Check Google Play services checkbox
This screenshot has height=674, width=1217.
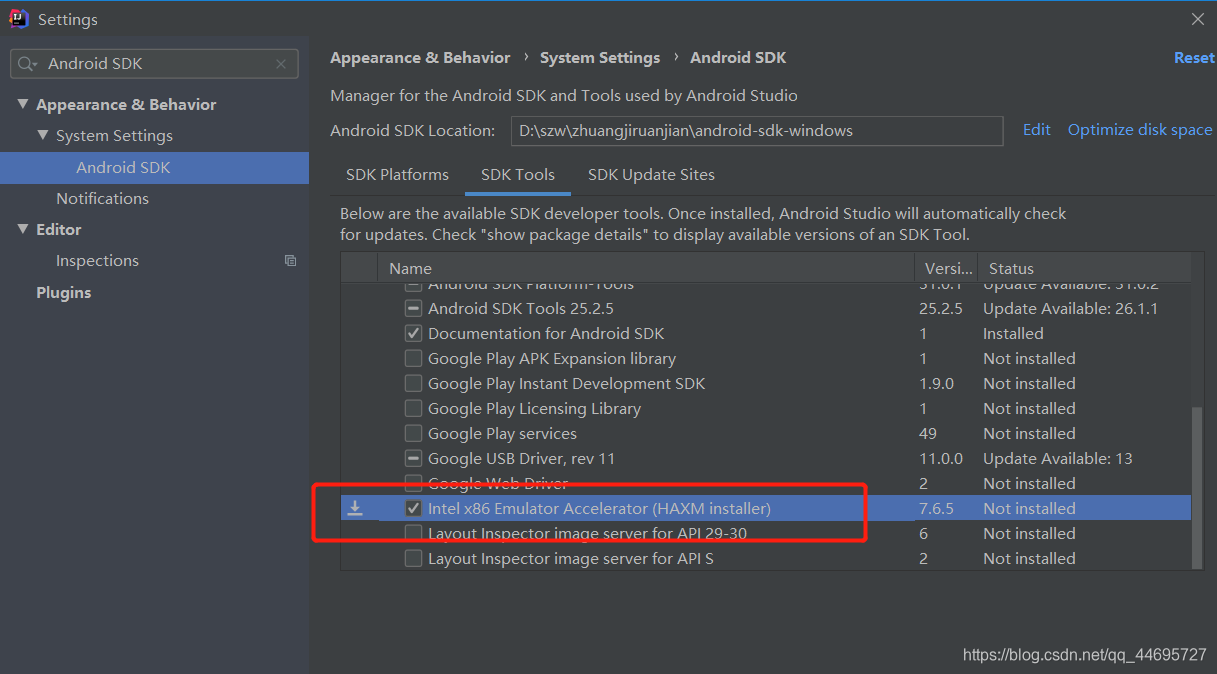click(x=413, y=434)
